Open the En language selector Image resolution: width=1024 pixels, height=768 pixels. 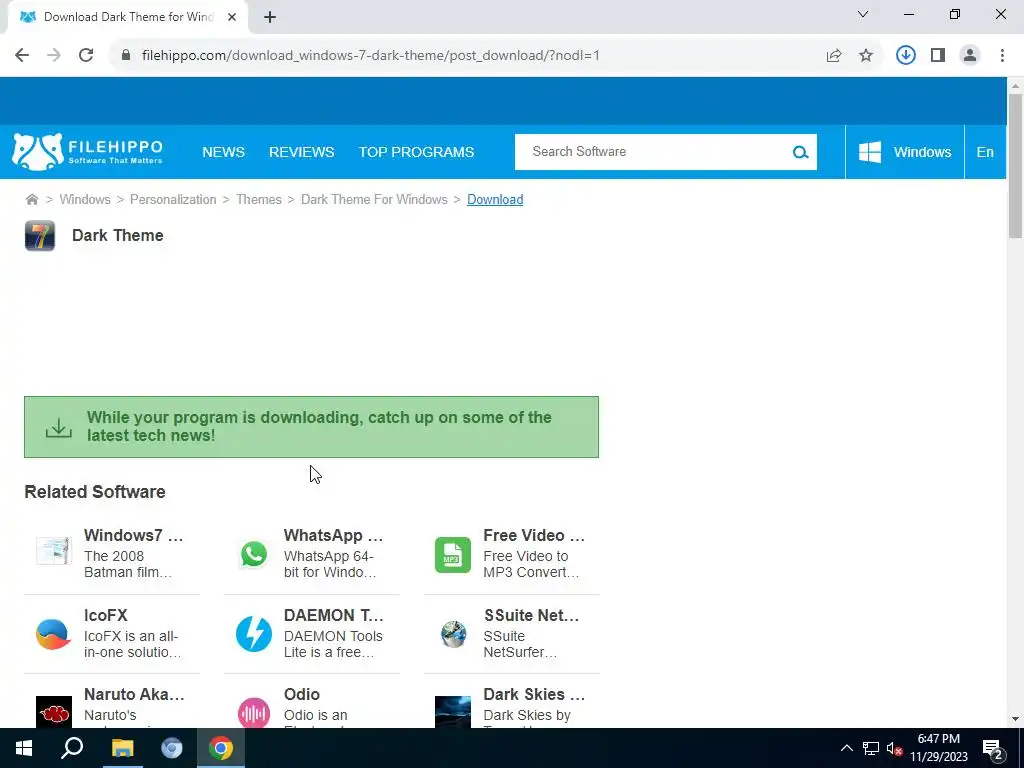985,152
